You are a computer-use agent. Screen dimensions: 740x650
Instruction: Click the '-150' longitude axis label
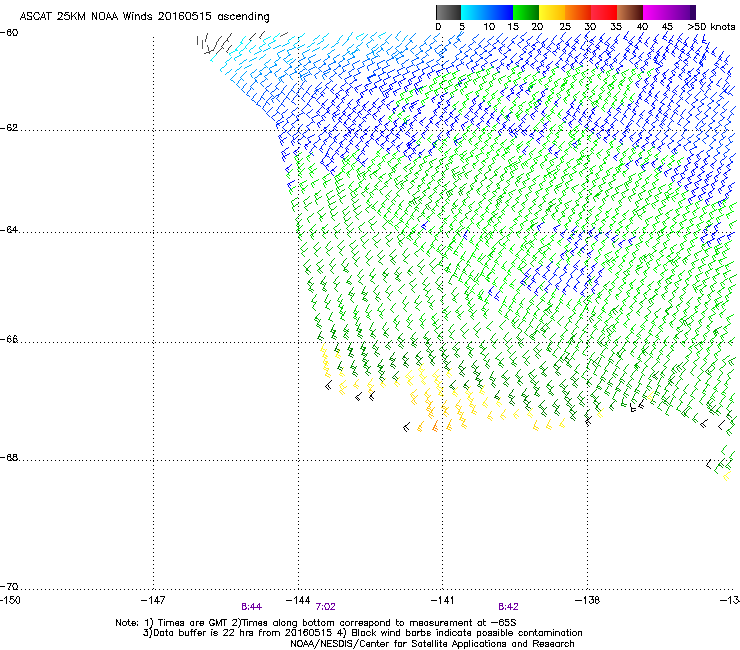click(10, 600)
